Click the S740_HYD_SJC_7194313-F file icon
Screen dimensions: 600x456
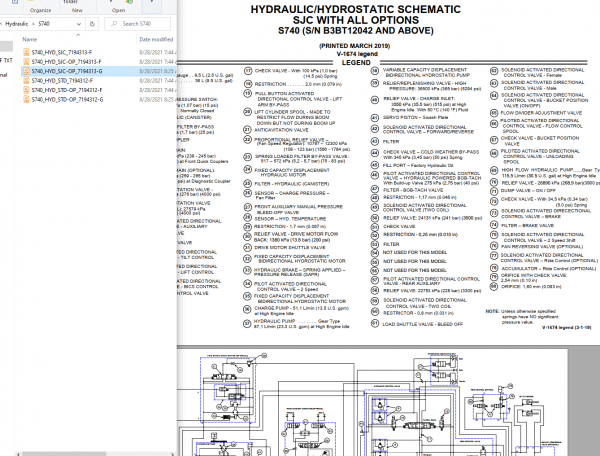(26, 52)
